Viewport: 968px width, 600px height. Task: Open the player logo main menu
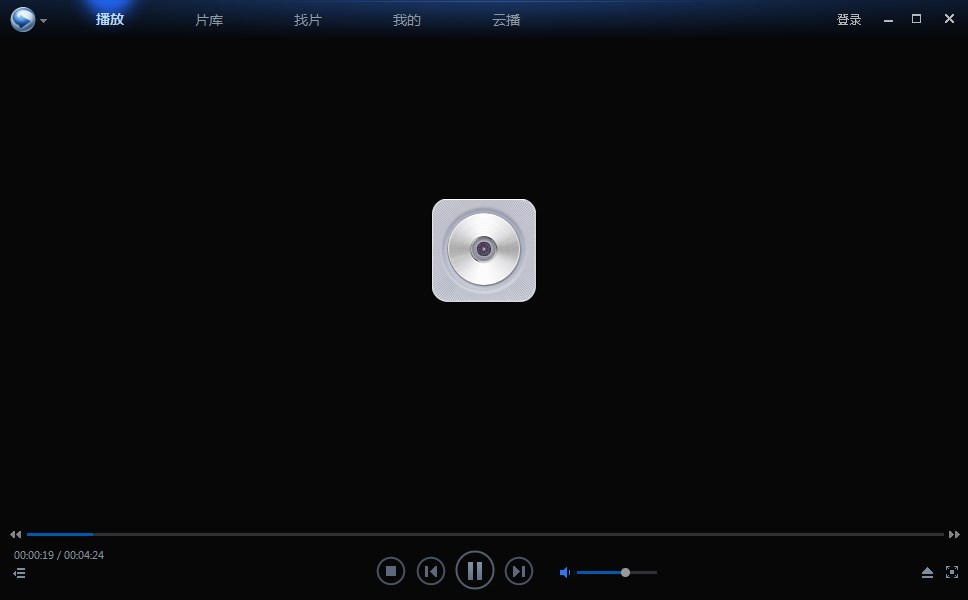[x=23, y=20]
